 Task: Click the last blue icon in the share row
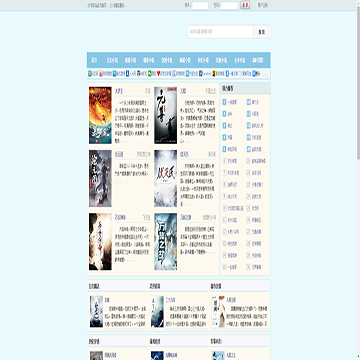(x=254, y=73)
